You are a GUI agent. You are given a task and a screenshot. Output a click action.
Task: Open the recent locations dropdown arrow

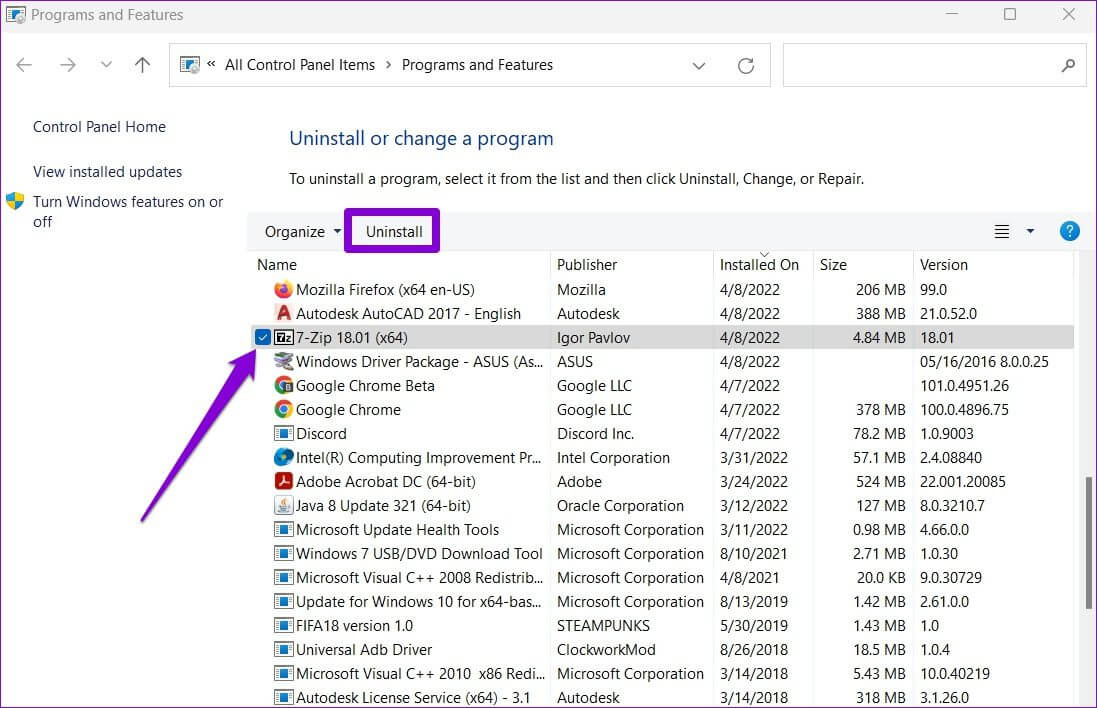(x=106, y=64)
